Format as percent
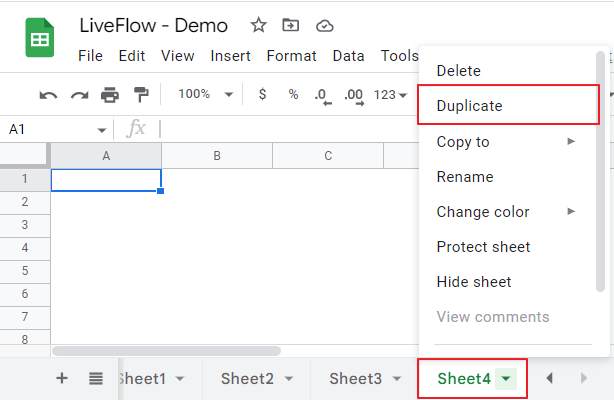 [293, 94]
